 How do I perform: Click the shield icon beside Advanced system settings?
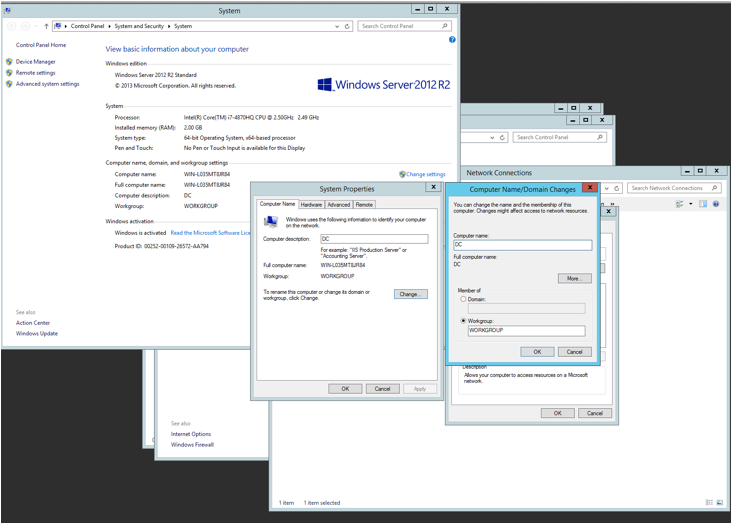click(9, 84)
